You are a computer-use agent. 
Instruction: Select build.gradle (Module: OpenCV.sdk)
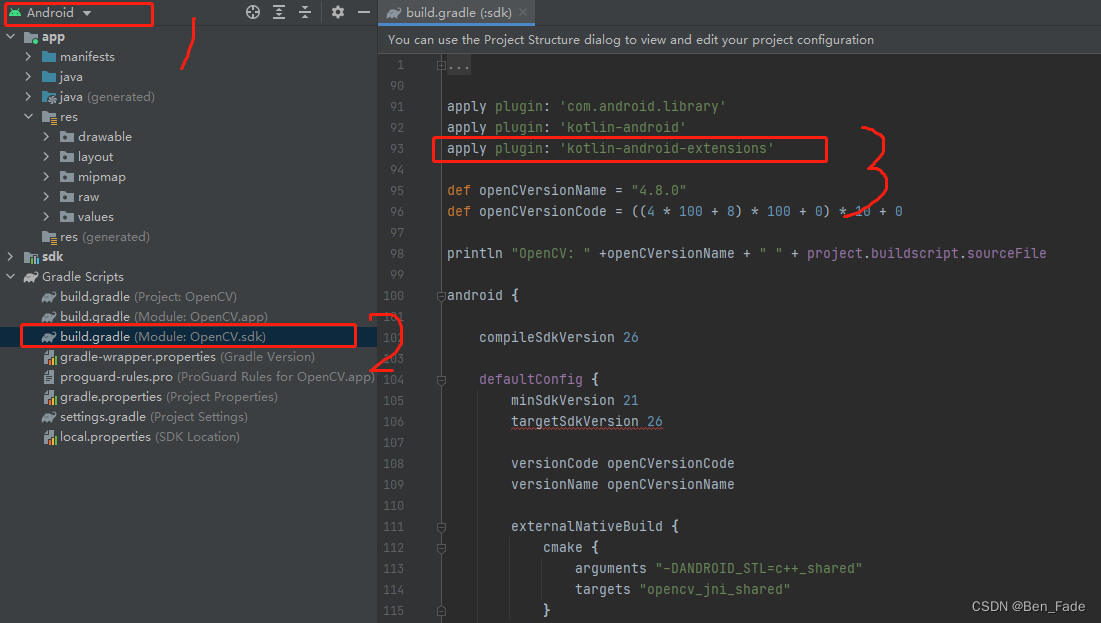(163, 336)
